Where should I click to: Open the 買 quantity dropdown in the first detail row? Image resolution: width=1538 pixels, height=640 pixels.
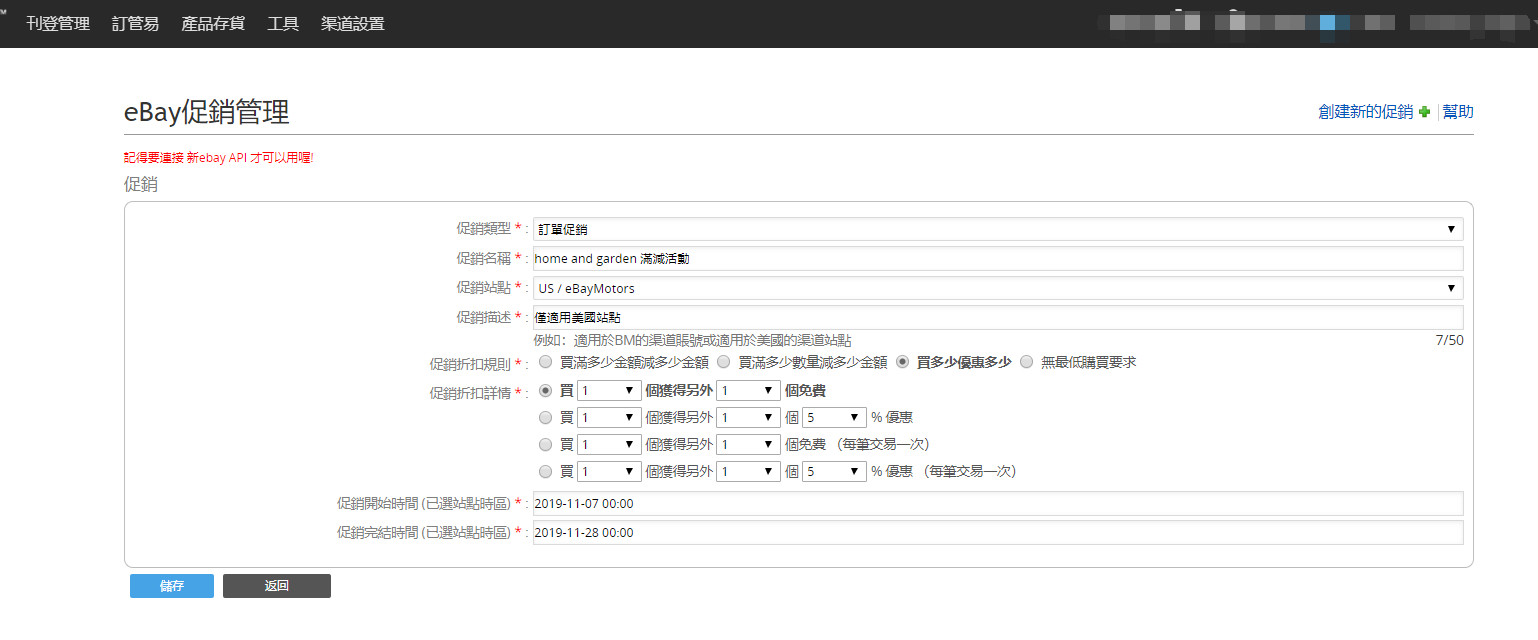click(x=609, y=390)
